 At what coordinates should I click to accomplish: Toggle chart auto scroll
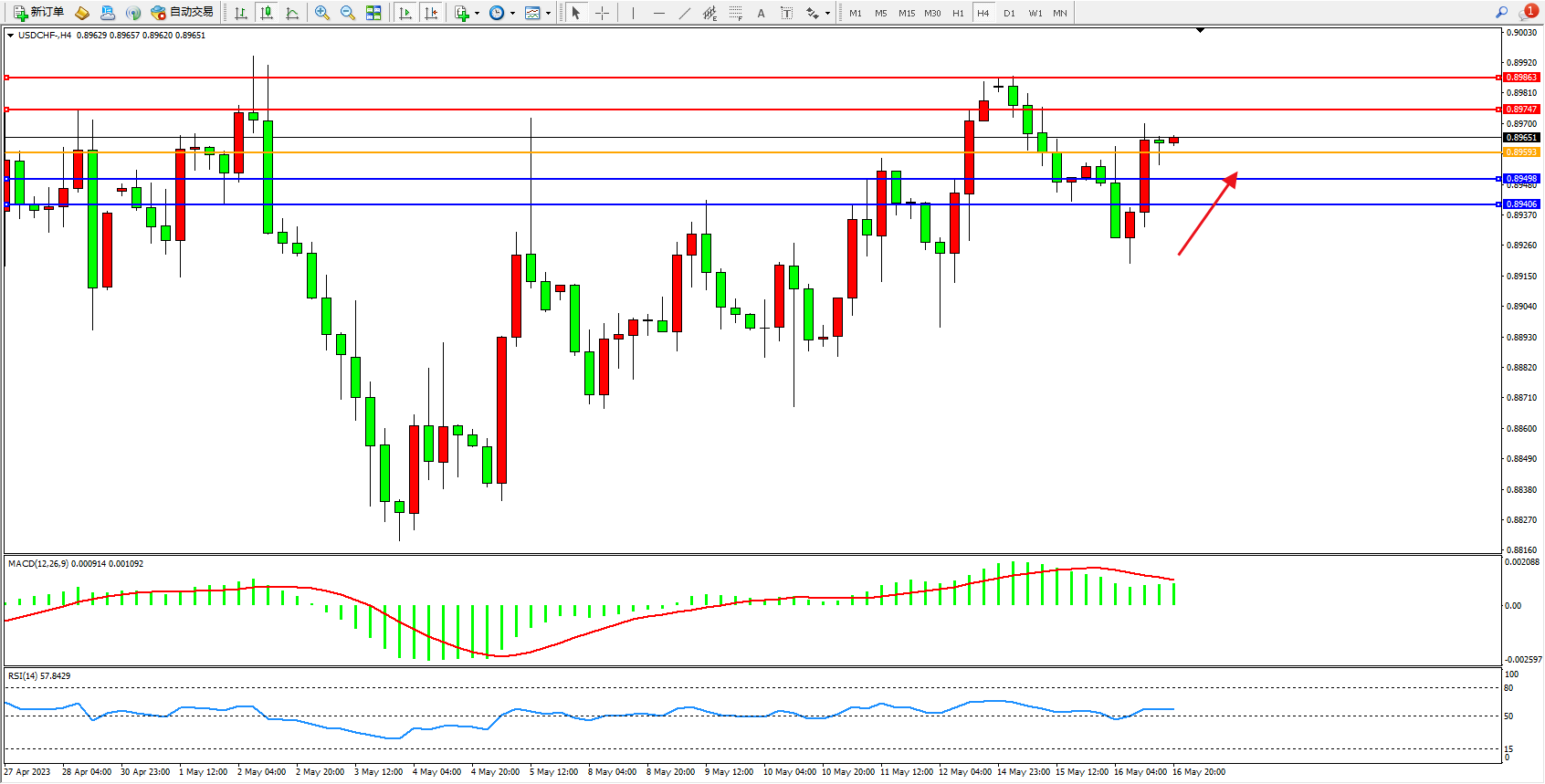click(x=405, y=13)
